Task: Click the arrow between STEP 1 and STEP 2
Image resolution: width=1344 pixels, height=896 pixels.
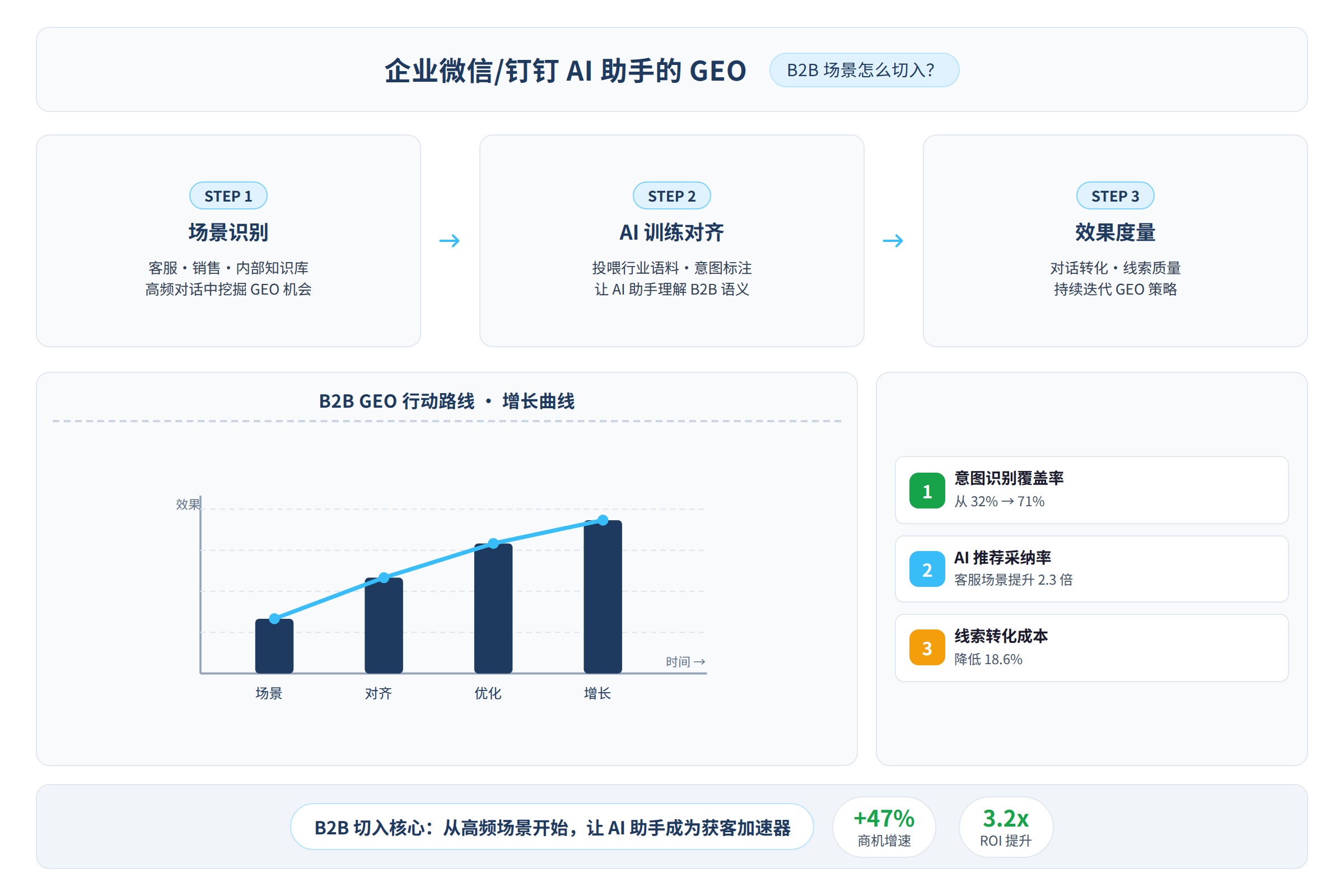Action: (450, 241)
